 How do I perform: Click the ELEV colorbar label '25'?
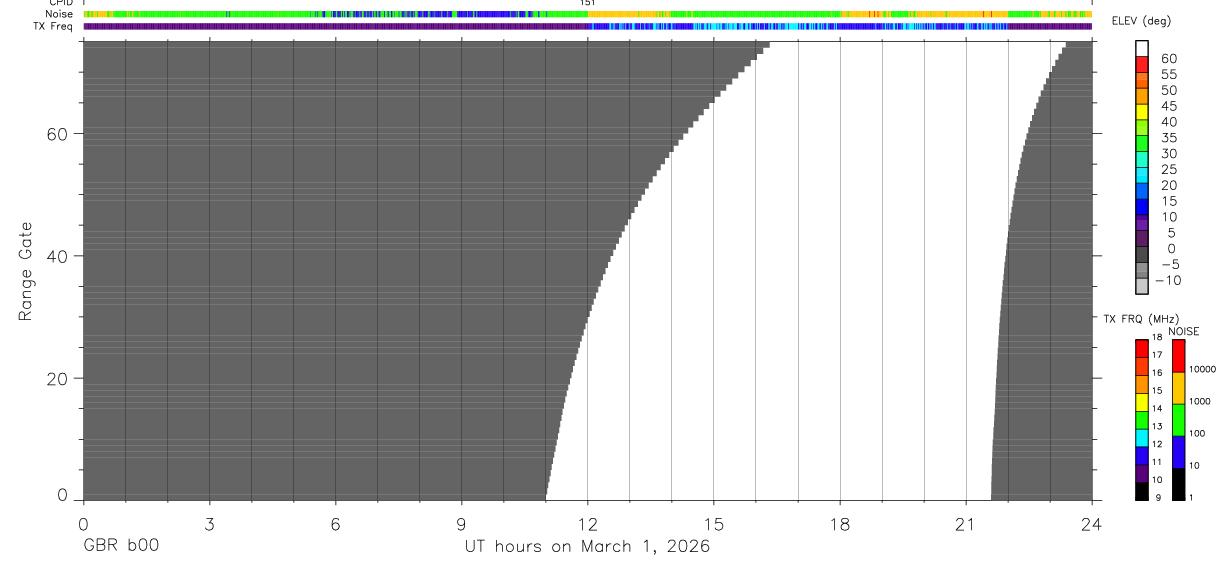(1168, 170)
